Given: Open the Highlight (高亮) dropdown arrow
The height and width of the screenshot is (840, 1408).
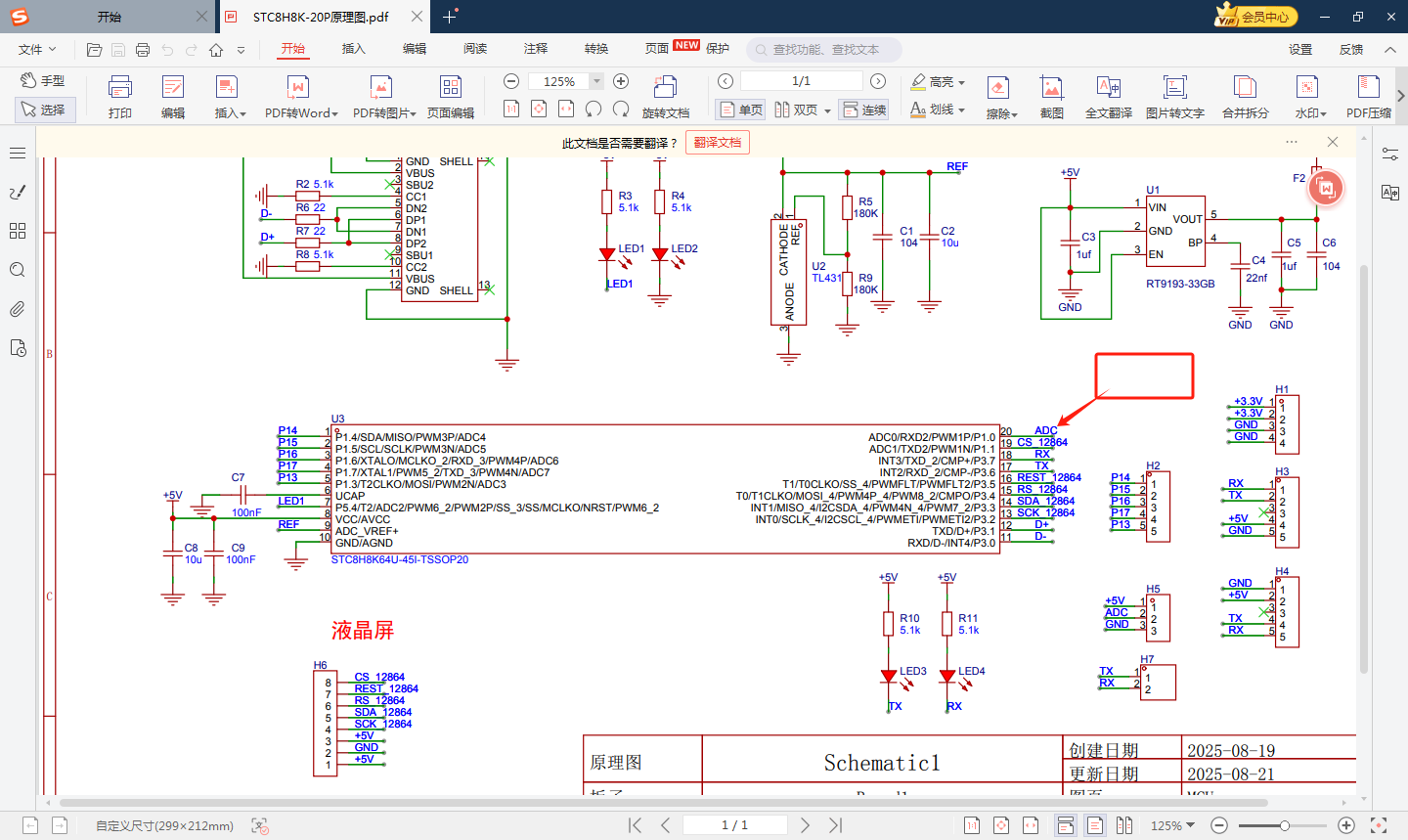Looking at the screenshot, I should [x=962, y=82].
